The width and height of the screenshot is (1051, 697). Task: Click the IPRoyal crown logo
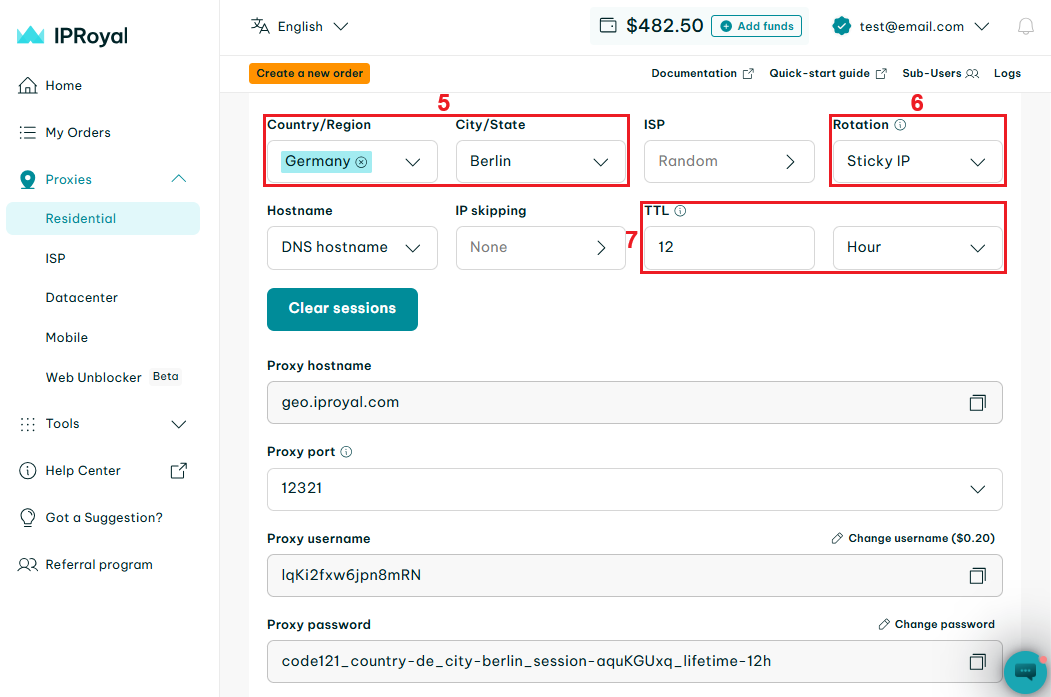pos(31,35)
